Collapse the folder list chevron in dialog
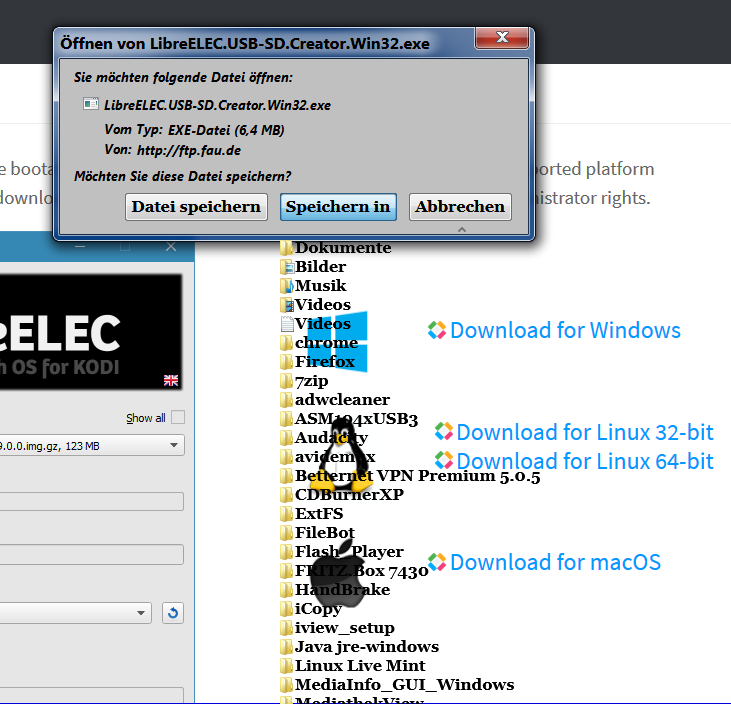Image resolution: width=731 pixels, height=704 pixels. 462,229
